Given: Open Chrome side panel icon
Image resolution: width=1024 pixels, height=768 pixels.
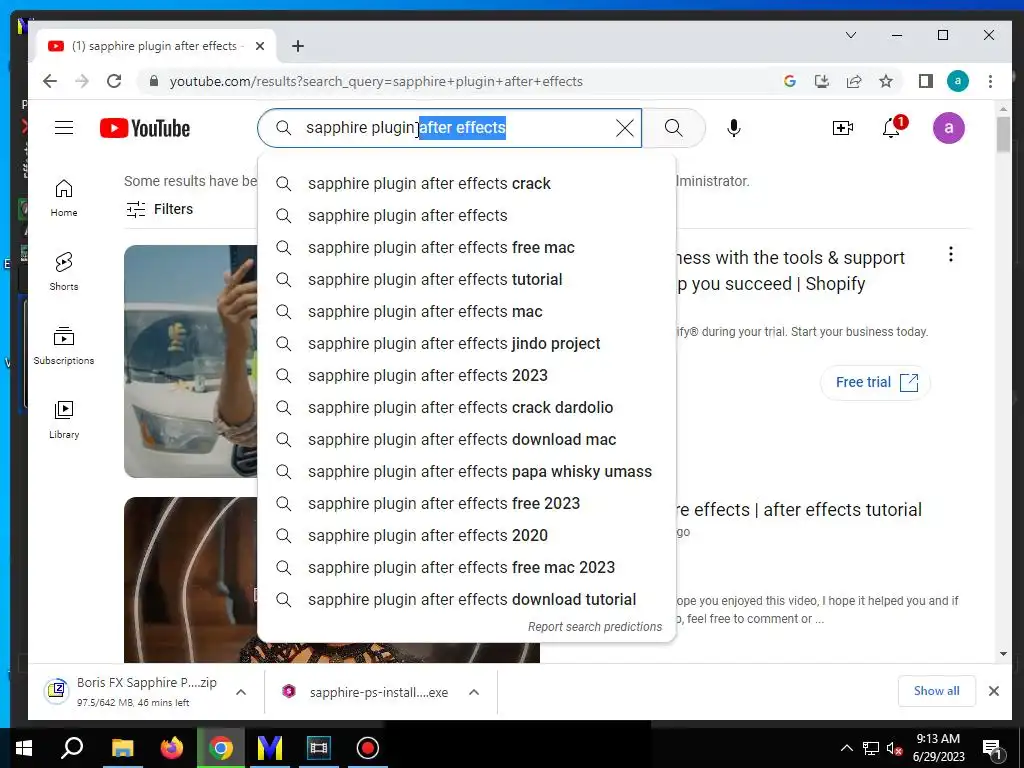Looking at the screenshot, I should coord(925,81).
